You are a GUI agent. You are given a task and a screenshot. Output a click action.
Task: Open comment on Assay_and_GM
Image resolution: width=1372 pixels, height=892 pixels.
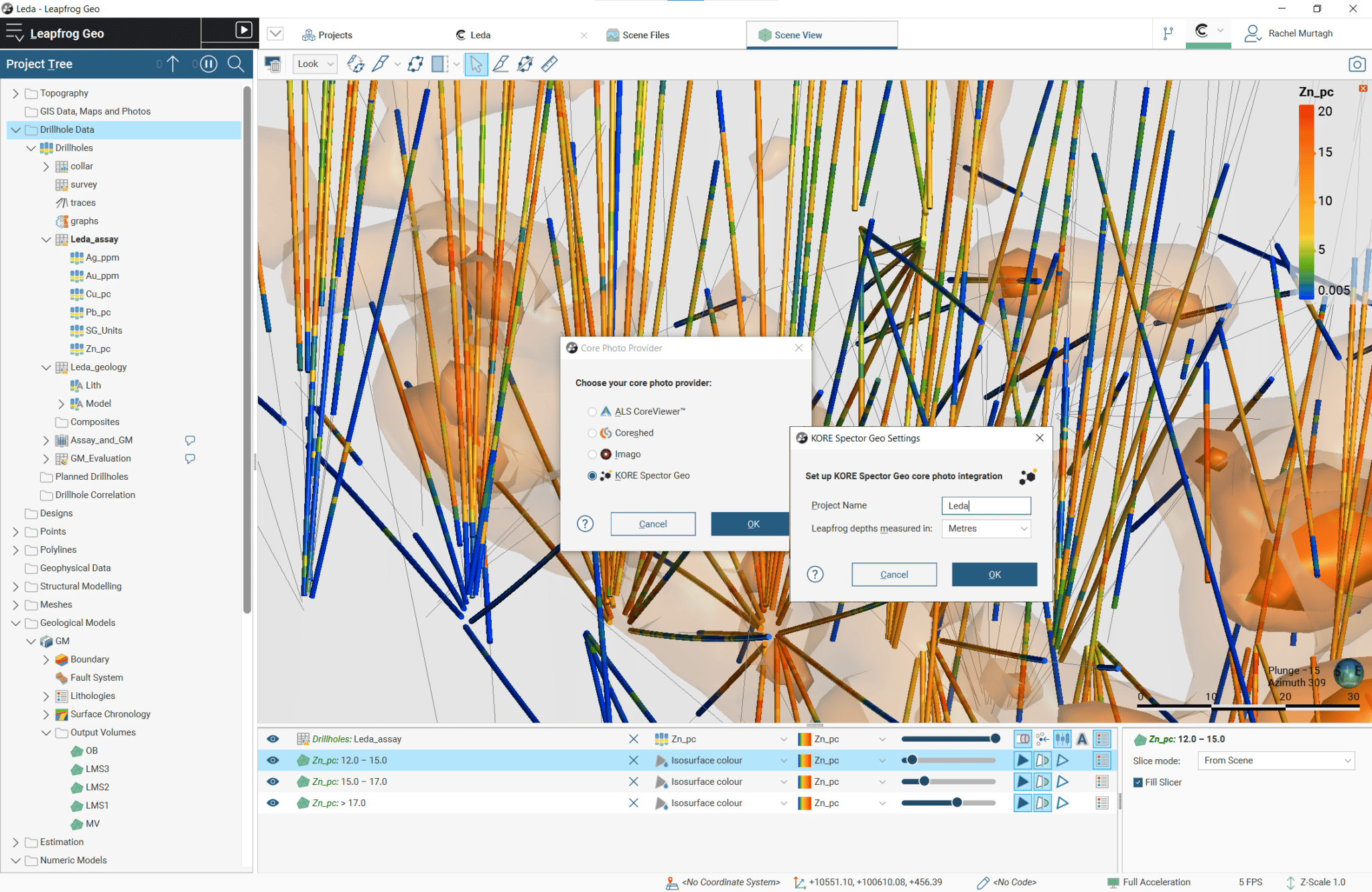[190, 440]
